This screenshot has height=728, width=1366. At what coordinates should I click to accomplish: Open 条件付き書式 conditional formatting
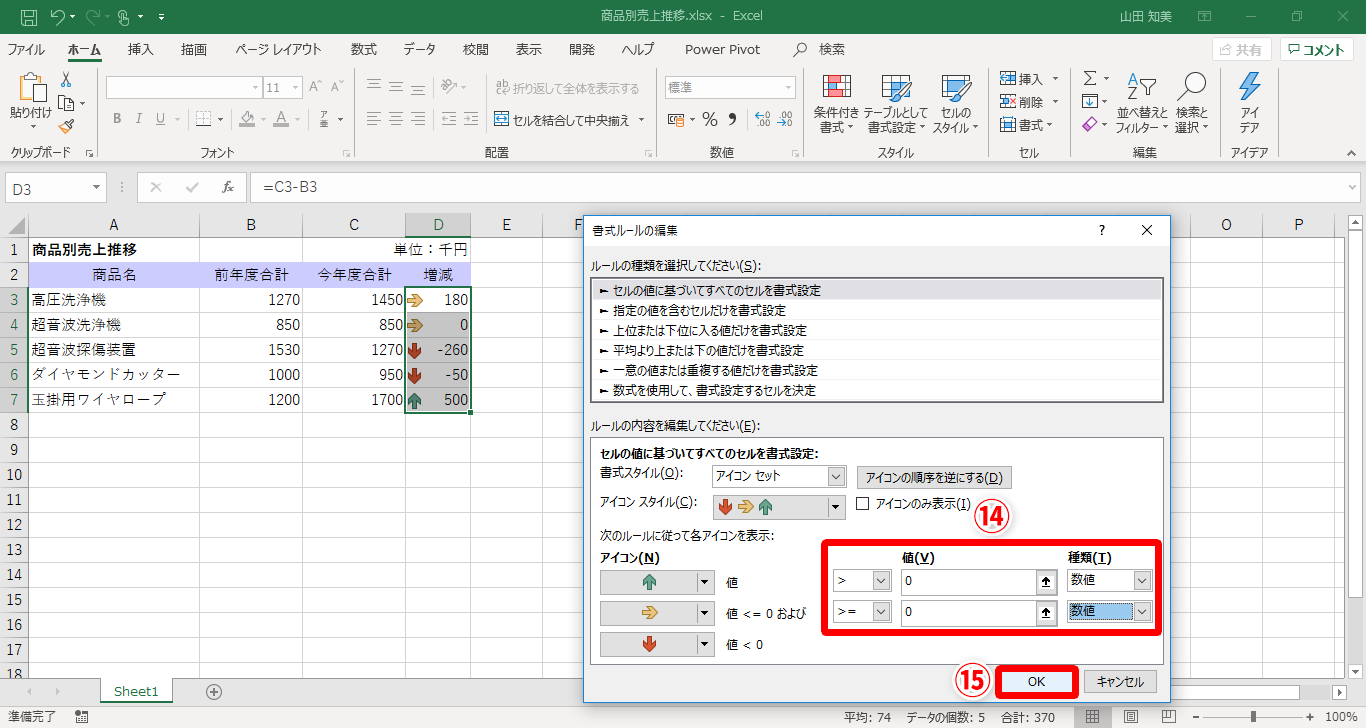click(x=836, y=104)
